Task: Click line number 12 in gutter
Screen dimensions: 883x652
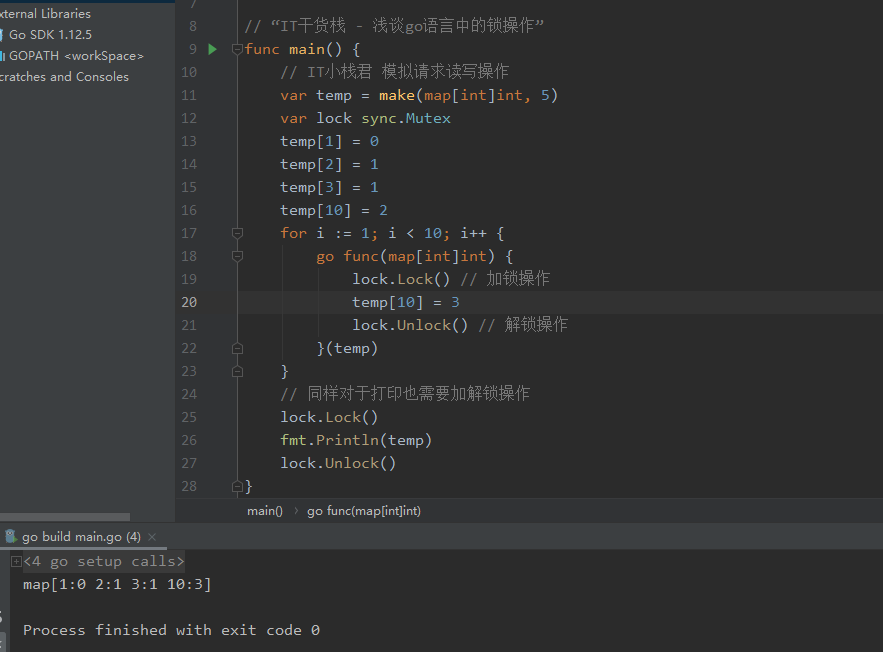Action: click(189, 118)
